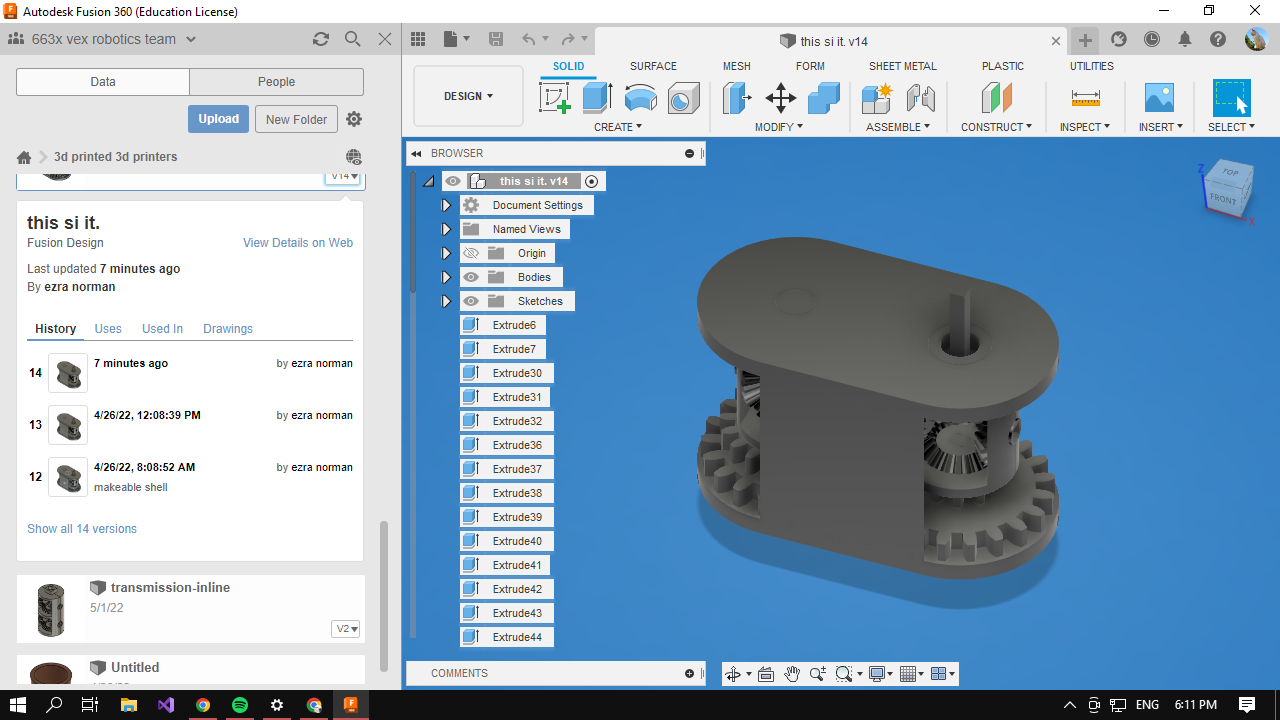This screenshot has width=1280, height=720.
Task: Expand the Bodies folder
Action: [446, 277]
